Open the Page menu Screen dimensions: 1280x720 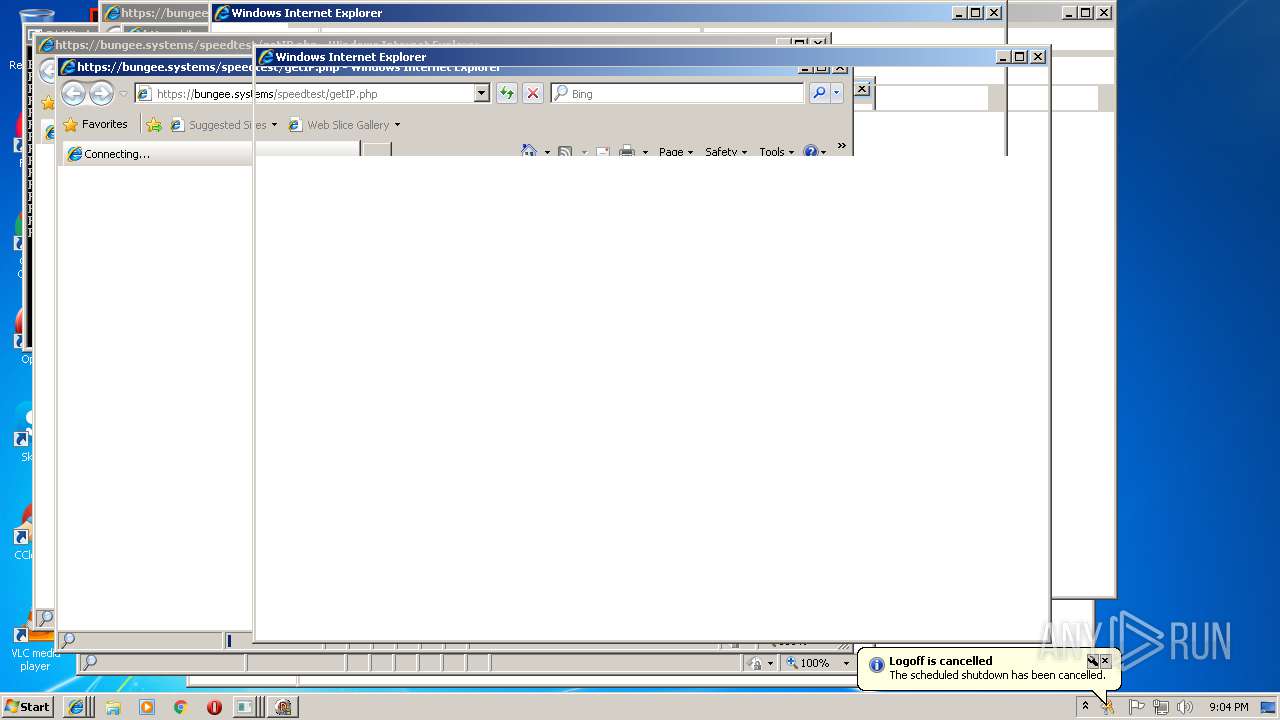point(676,152)
